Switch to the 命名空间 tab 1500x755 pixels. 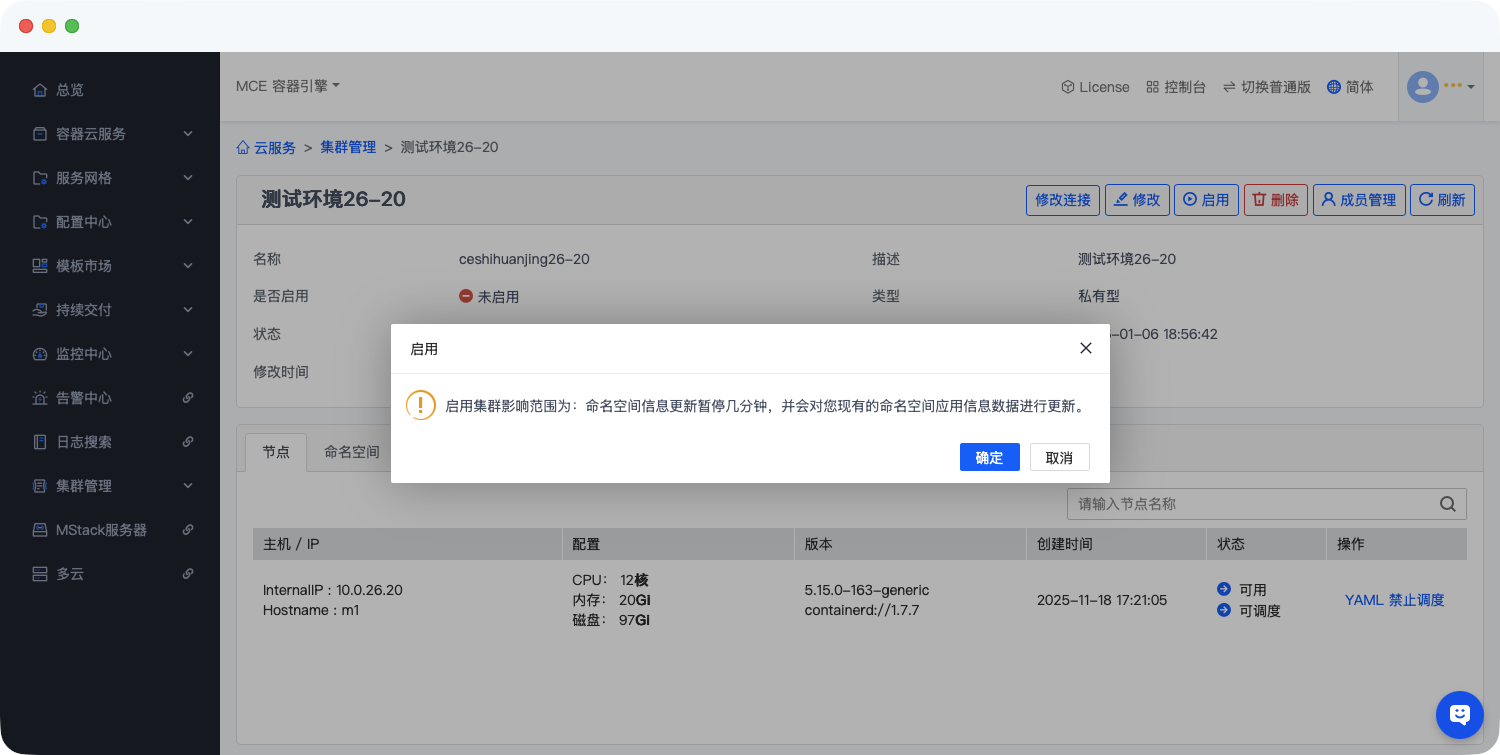[351, 452]
